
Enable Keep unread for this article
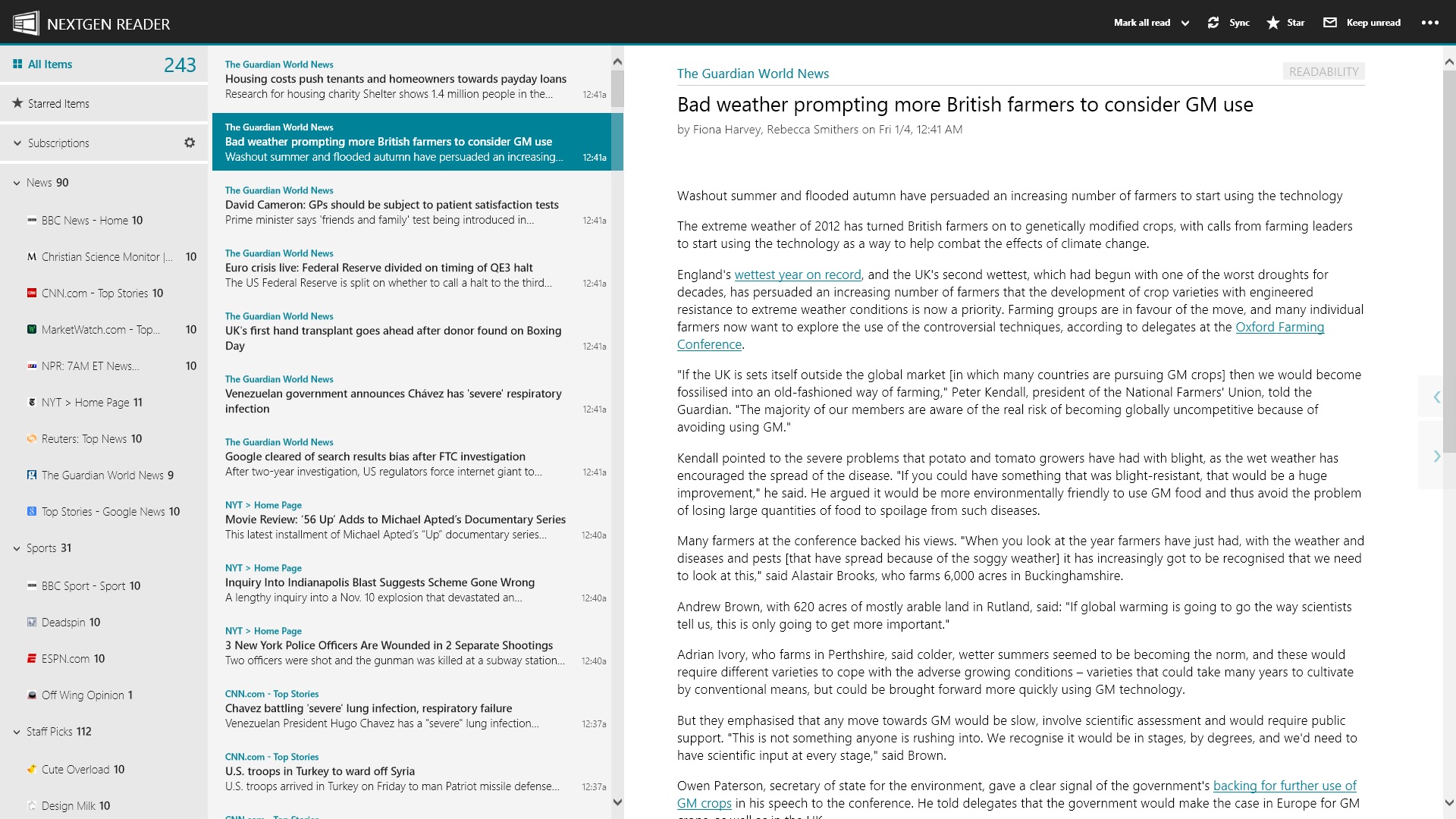pyautogui.click(x=1360, y=23)
